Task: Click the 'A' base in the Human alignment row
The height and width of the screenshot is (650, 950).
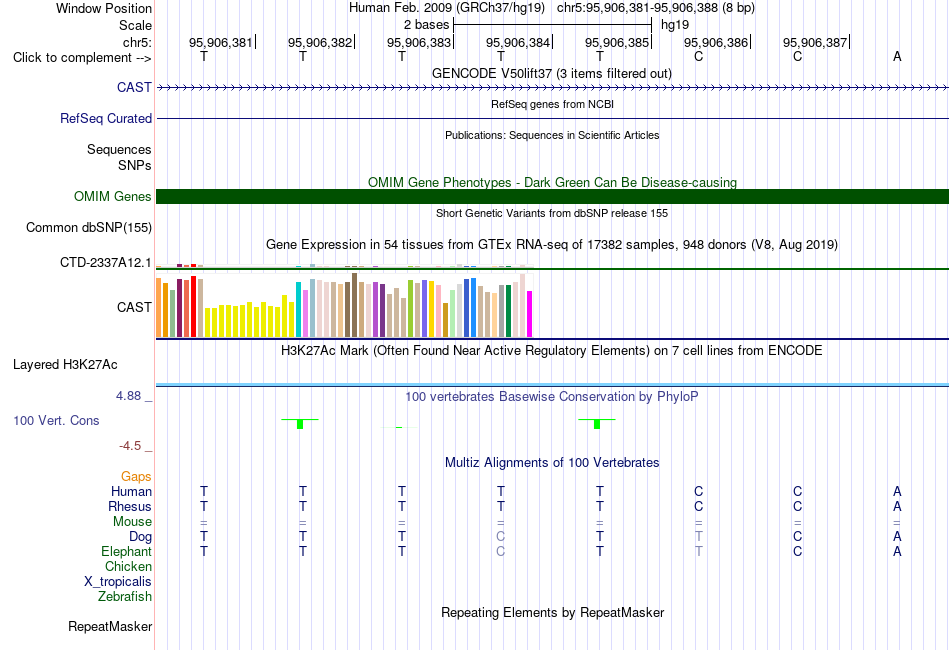Action: (x=897, y=491)
